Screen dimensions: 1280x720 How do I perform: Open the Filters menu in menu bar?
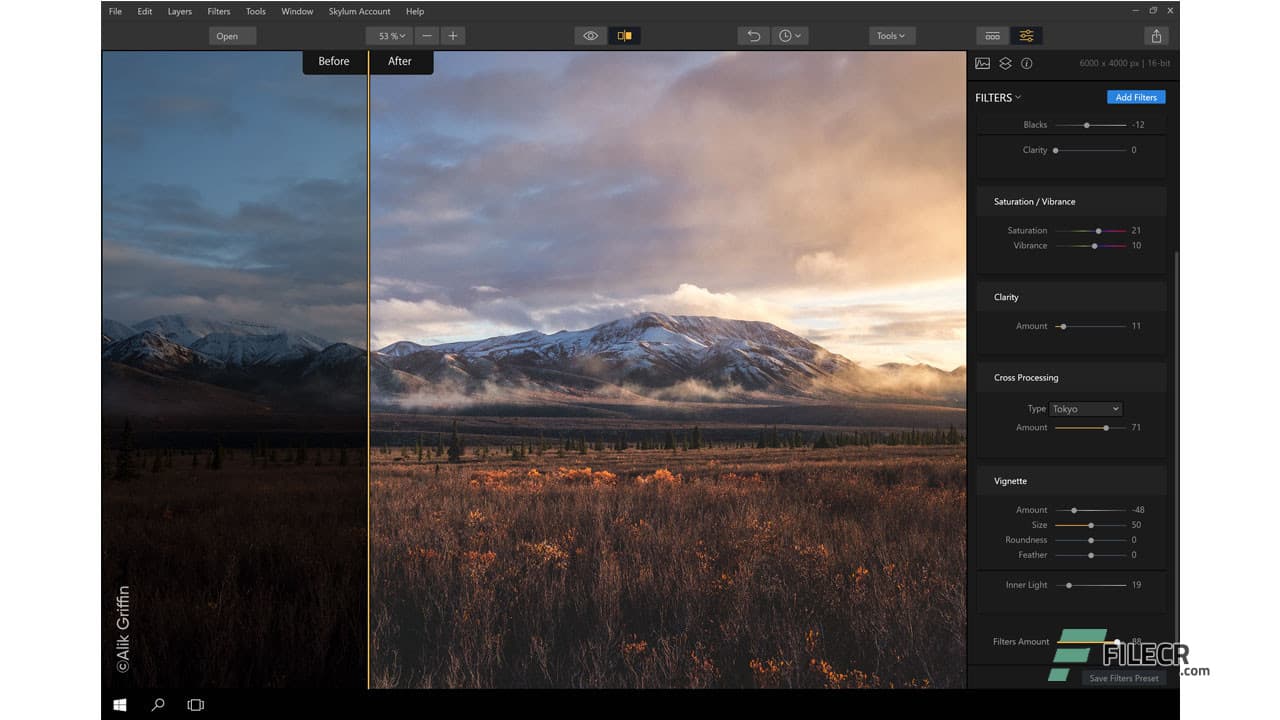[x=218, y=11]
